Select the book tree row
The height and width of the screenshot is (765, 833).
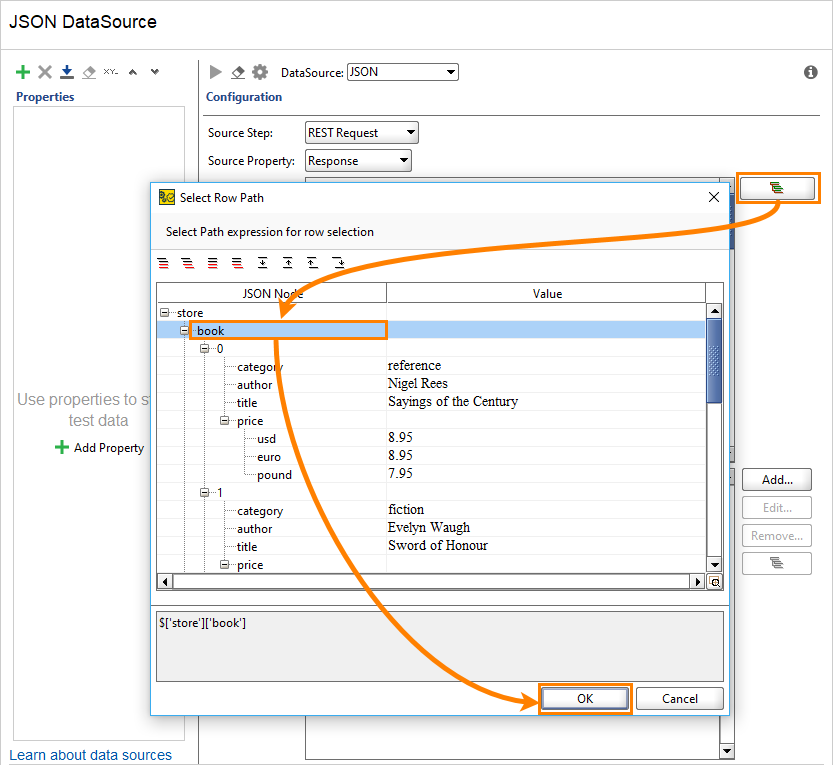tap(431, 330)
